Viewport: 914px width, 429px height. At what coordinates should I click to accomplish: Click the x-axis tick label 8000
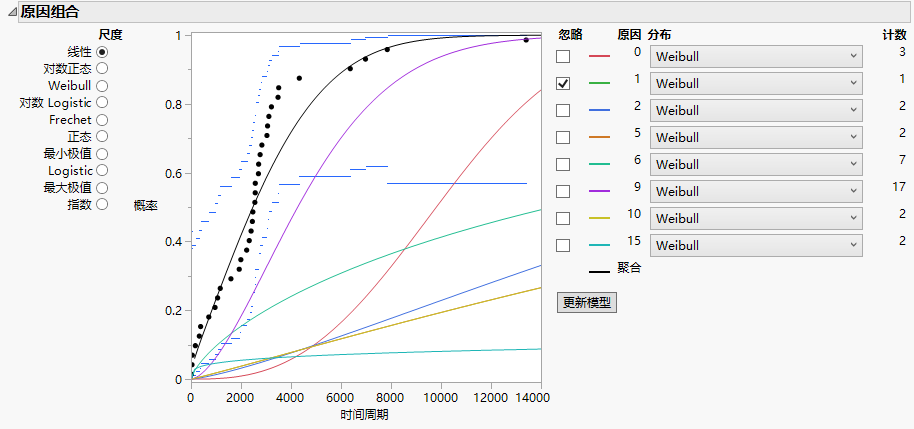[391, 398]
